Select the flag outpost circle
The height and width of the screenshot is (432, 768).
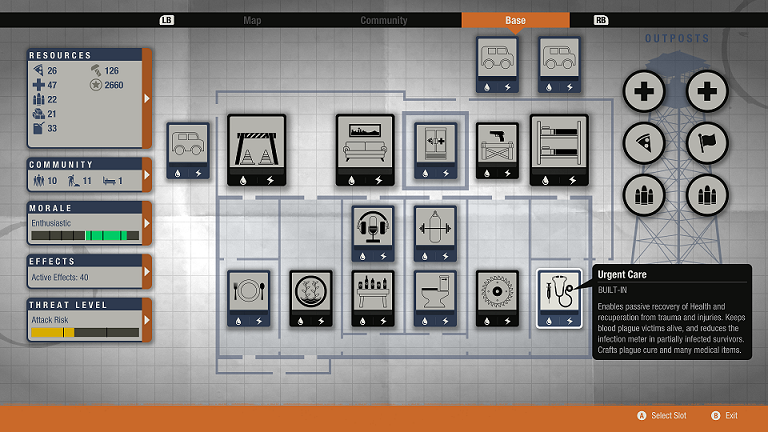pos(708,144)
